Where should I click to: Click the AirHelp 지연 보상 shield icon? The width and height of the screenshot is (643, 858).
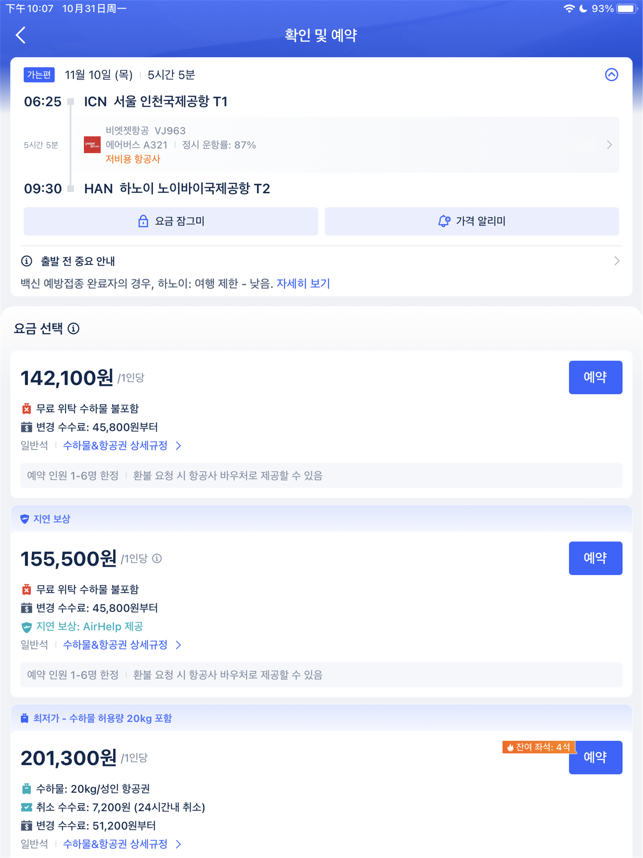(x=26, y=627)
